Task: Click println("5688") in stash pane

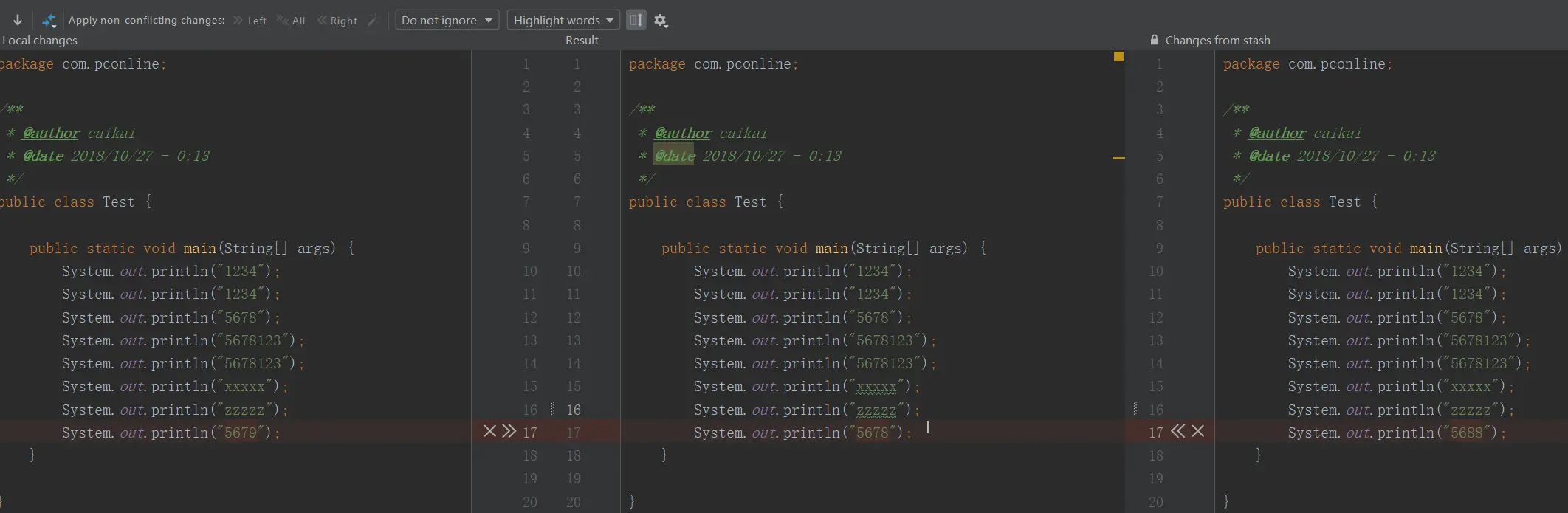Action: point(1397,433)
